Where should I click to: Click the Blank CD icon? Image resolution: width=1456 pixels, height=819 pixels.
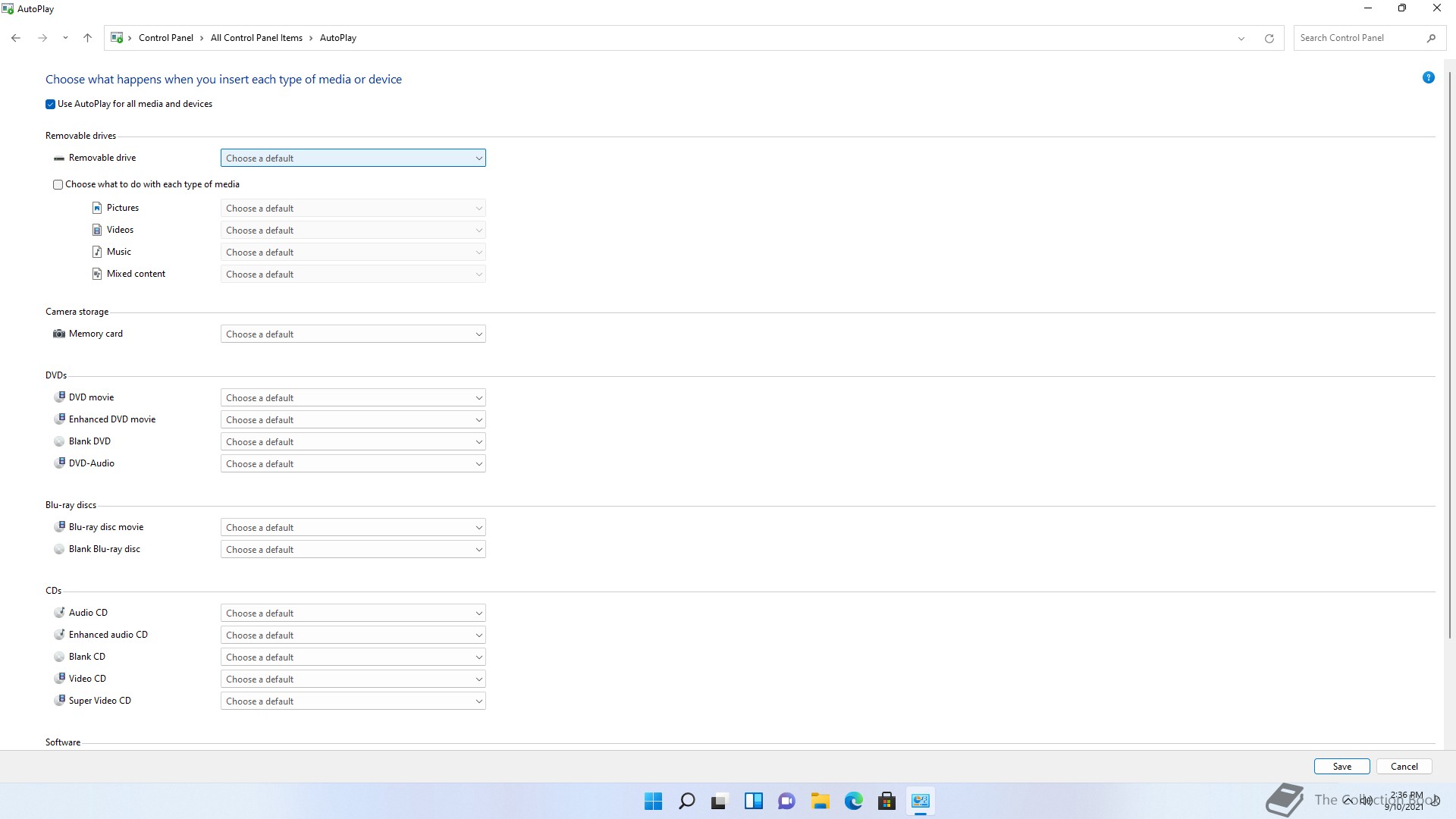(59, 657)
